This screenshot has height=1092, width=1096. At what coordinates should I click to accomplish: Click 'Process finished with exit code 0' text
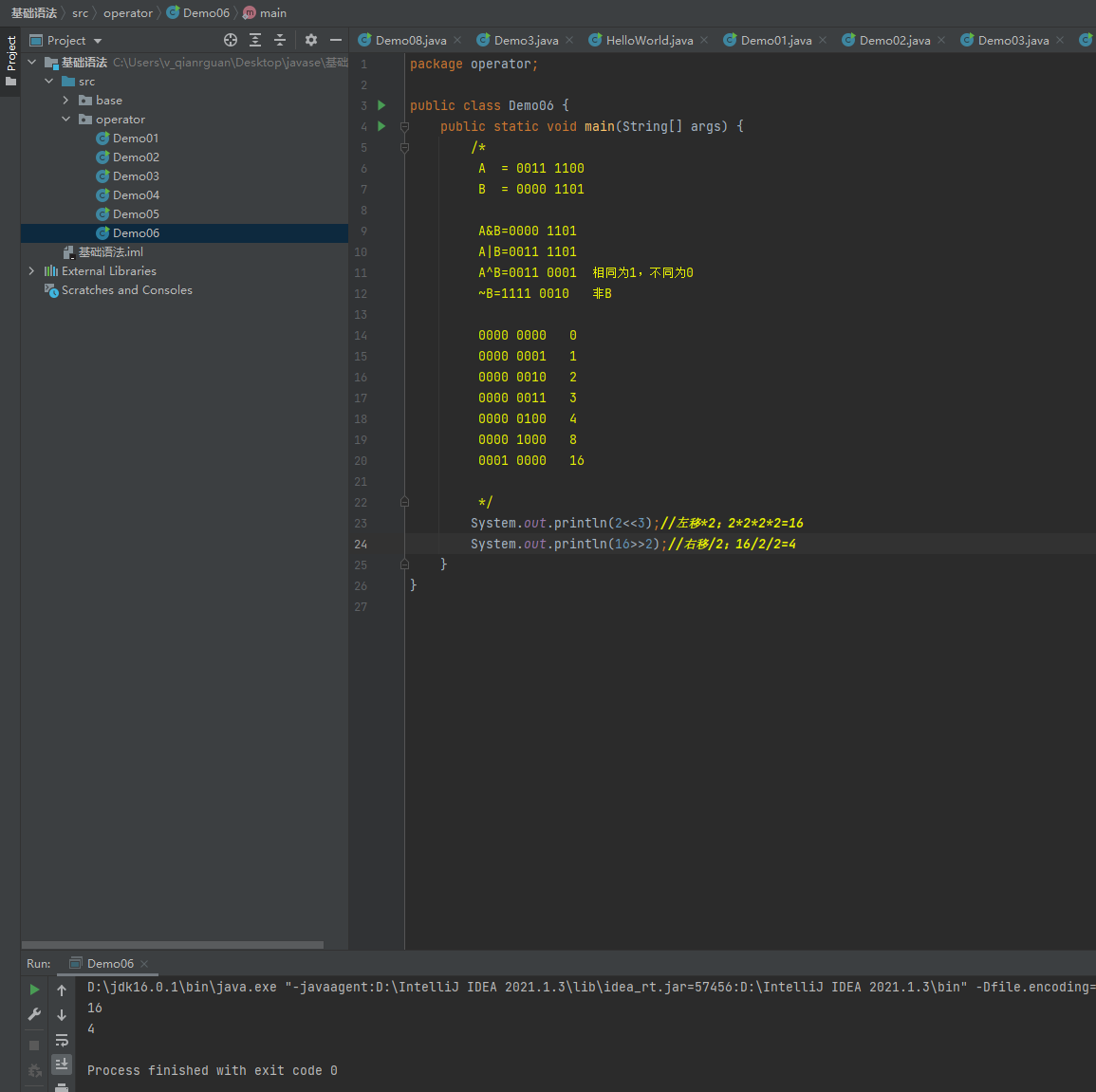(x=213, y=1070)
